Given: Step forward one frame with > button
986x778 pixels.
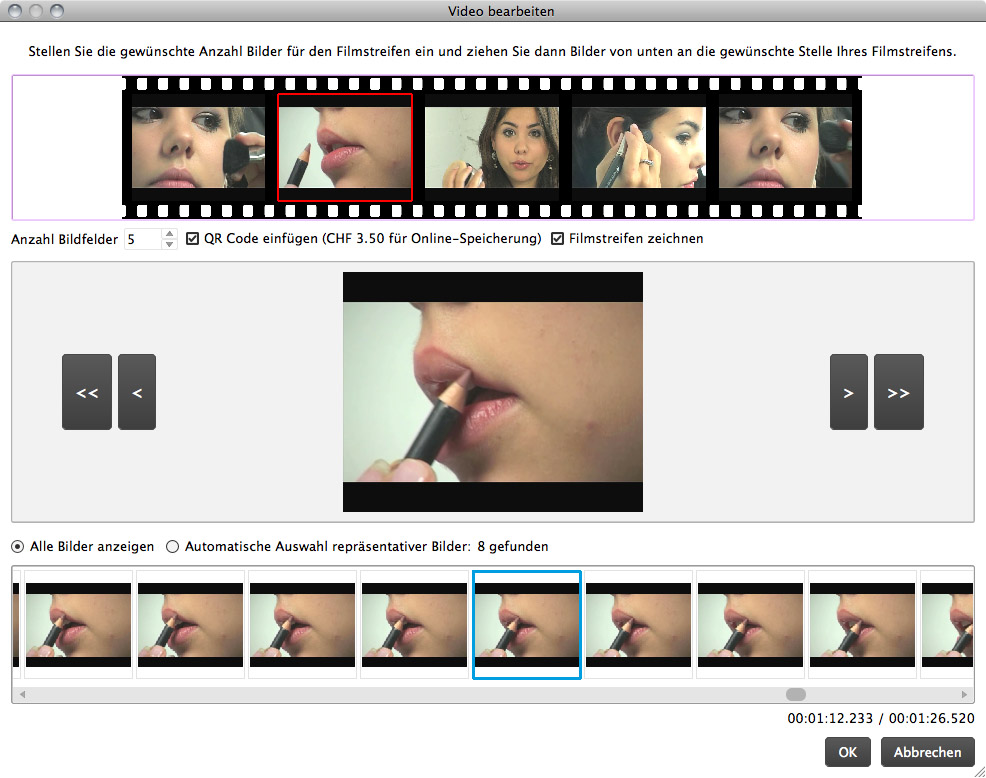Looking at the screenshot, I should tap(848, 392).
